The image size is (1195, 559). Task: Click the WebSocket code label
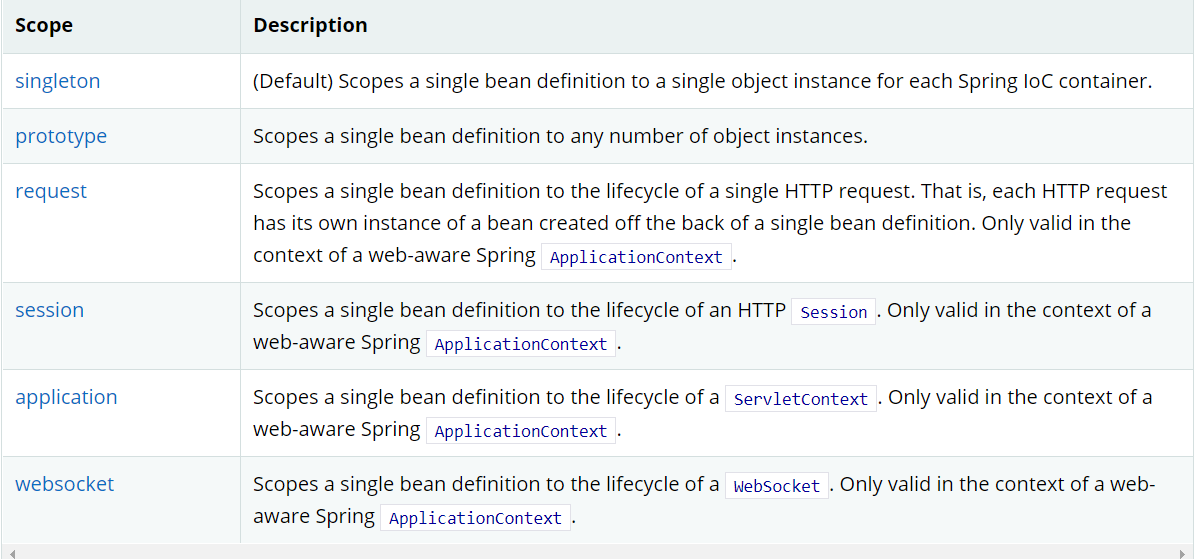coord(777,486)
